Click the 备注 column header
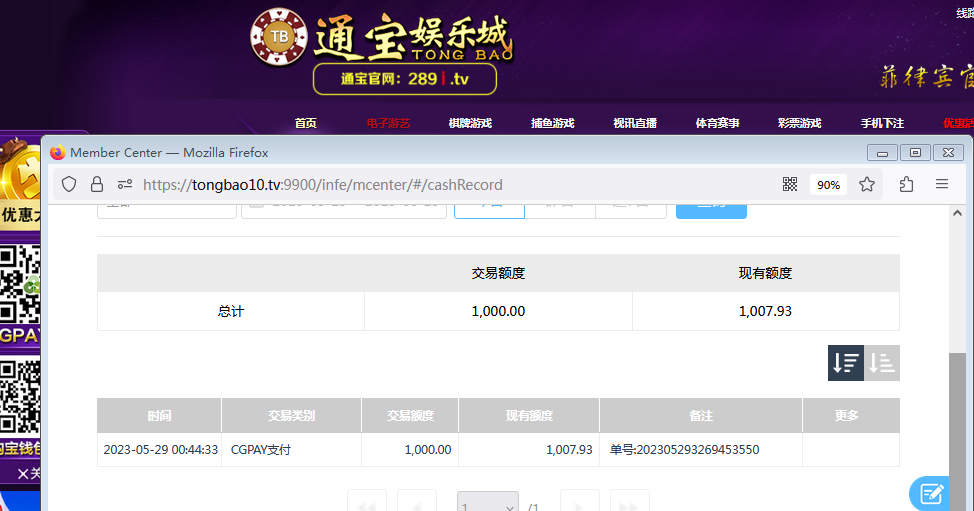The image size is (974, 511). point(701,415)
